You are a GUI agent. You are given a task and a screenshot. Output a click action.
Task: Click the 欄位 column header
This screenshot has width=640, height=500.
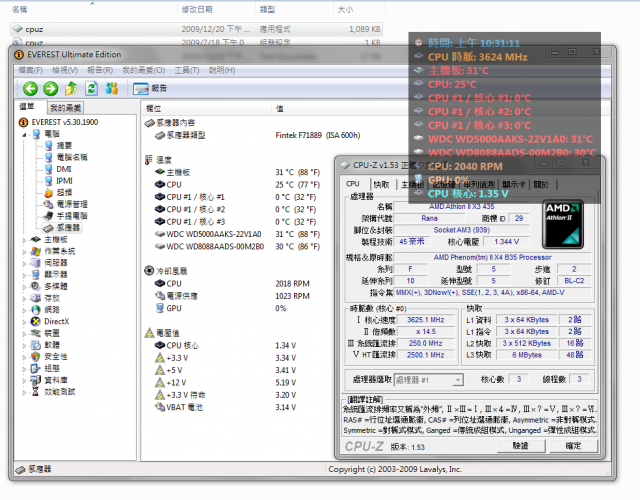pyautogui.click(x=206, y=109)
